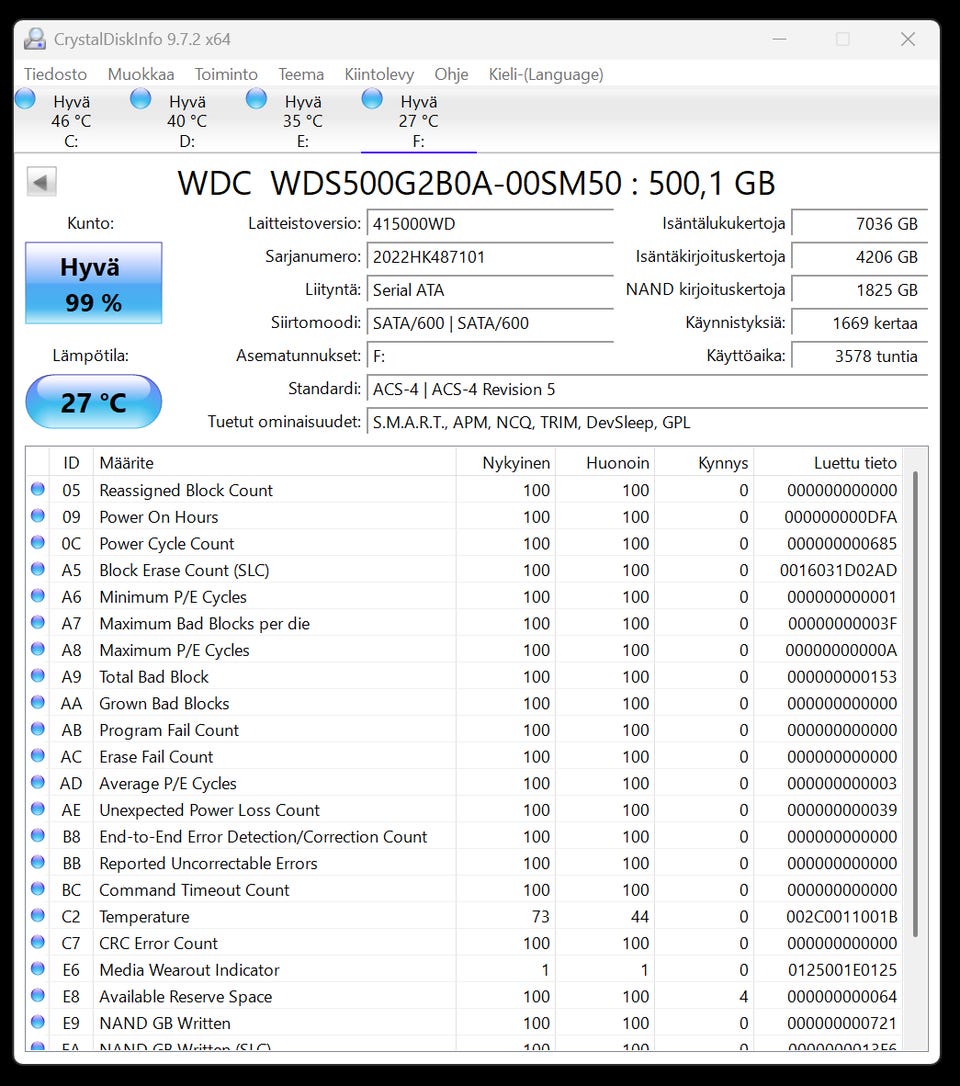Screen dimensions: 960x1086
Task: Open the Tiedosto menu
Action: click(x=55, y=74)
